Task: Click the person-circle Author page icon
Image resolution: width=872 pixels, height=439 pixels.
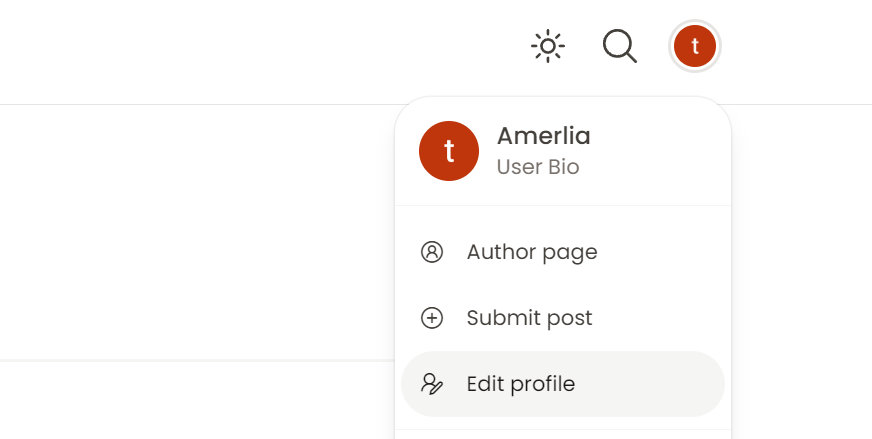Action: pos(432,252)
